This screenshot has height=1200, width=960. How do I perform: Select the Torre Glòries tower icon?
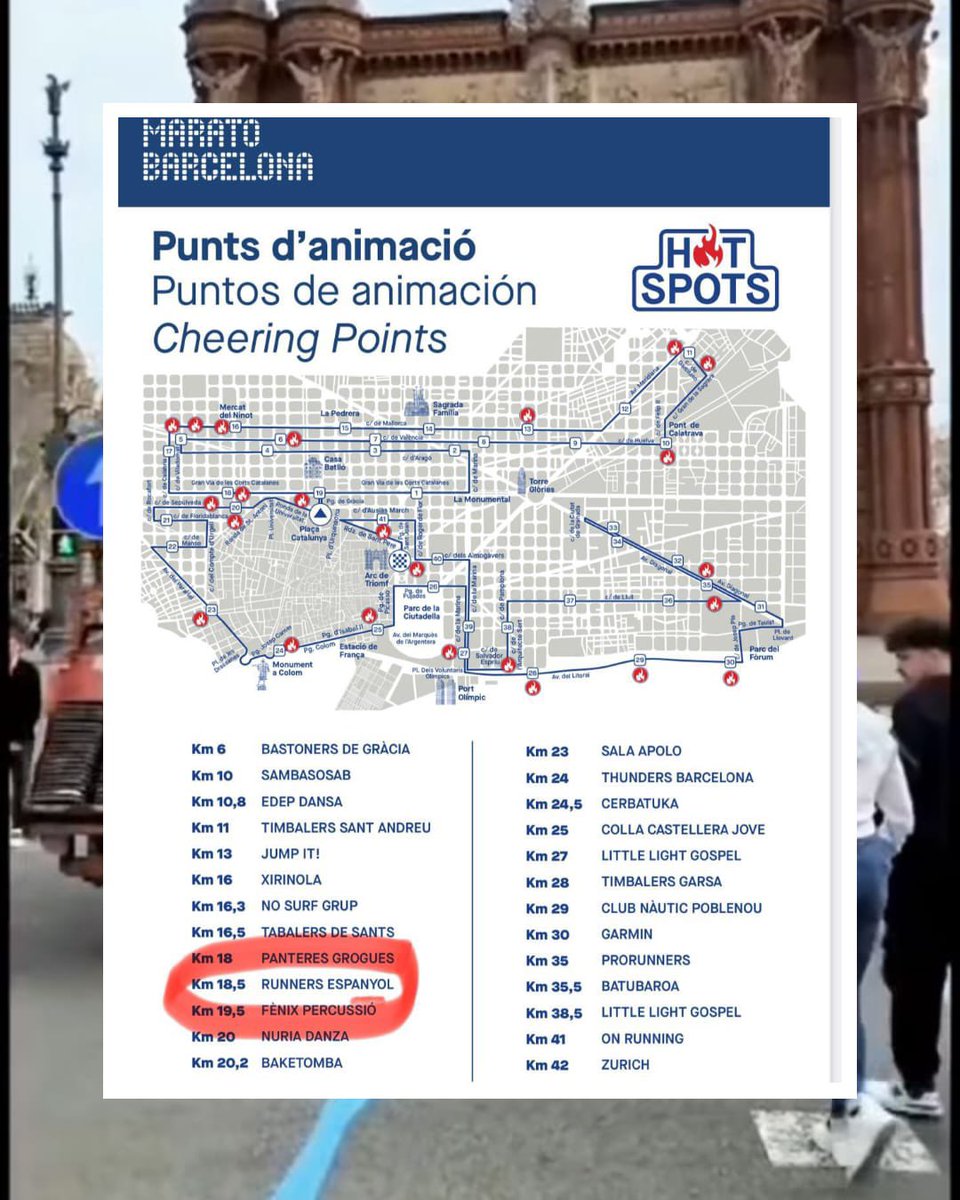522,480
